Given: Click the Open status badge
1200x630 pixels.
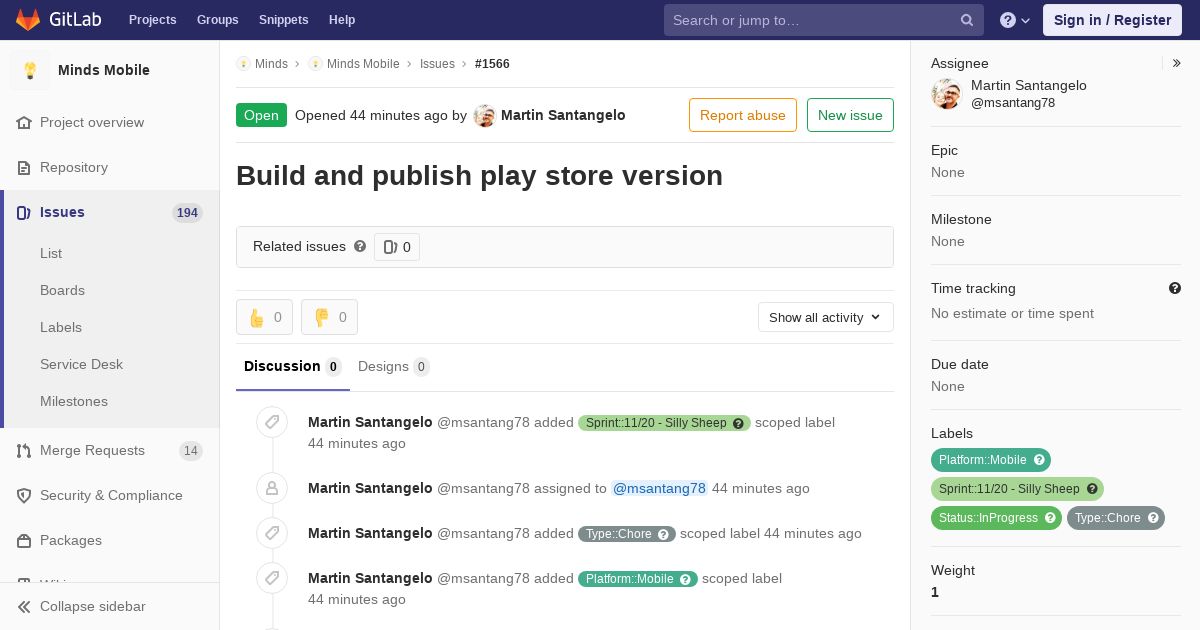Looking at the screenshot, I should pyautogui.click(x=261, y=115).
